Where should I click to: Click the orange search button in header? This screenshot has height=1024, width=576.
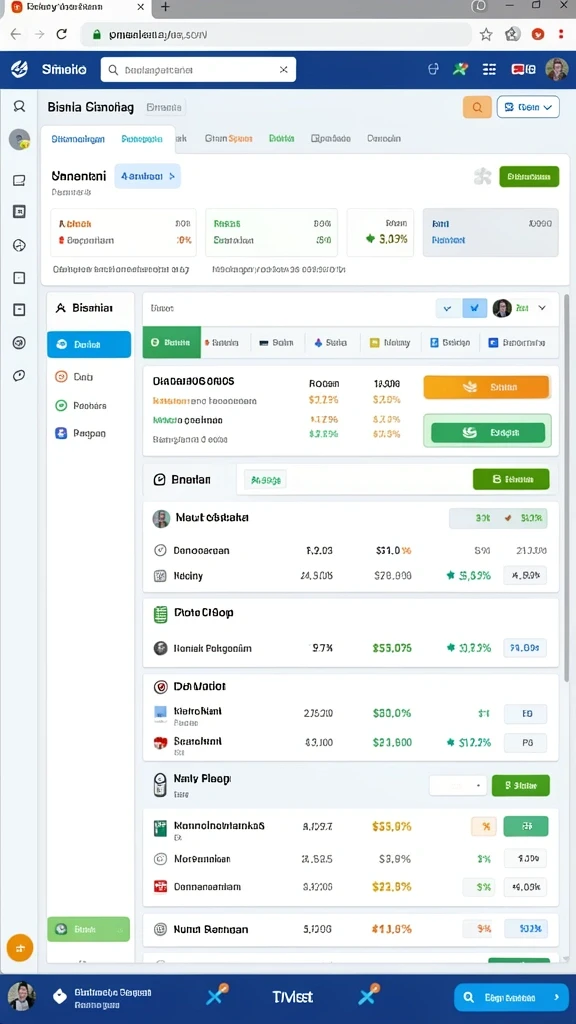[x=477, y=107]
